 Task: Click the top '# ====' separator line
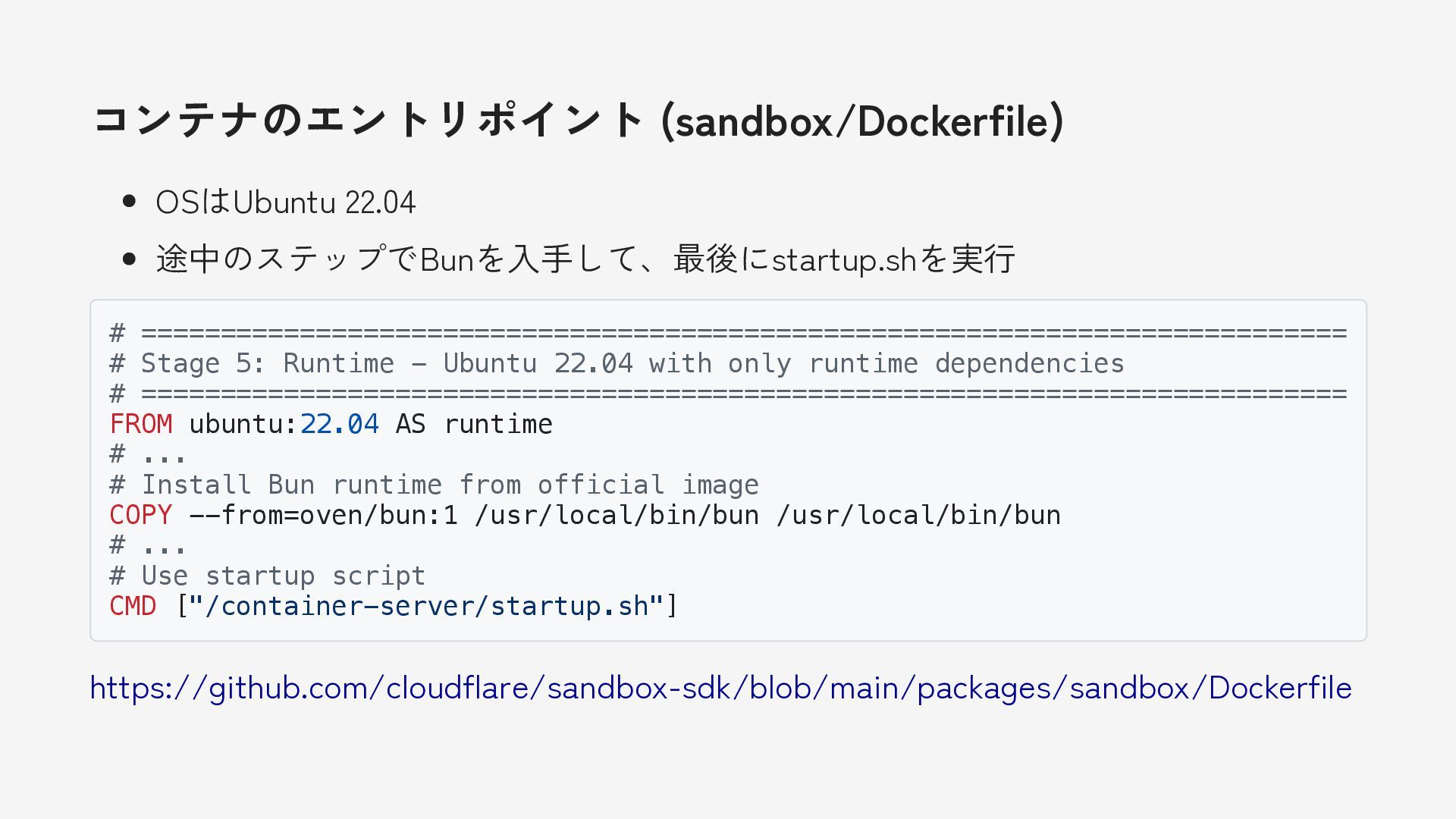click(728, 333)
